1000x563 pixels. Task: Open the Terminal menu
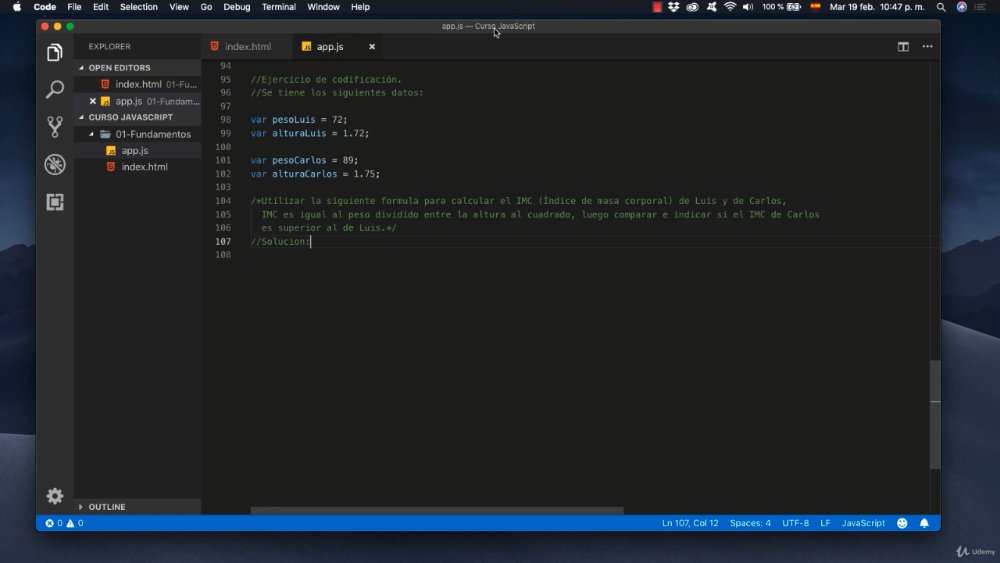click(279, 7)
